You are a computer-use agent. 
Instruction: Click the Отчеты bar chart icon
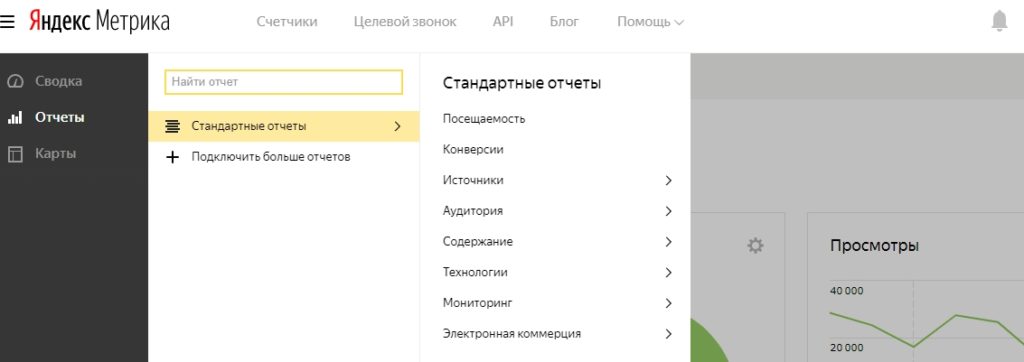coord(15,118)
